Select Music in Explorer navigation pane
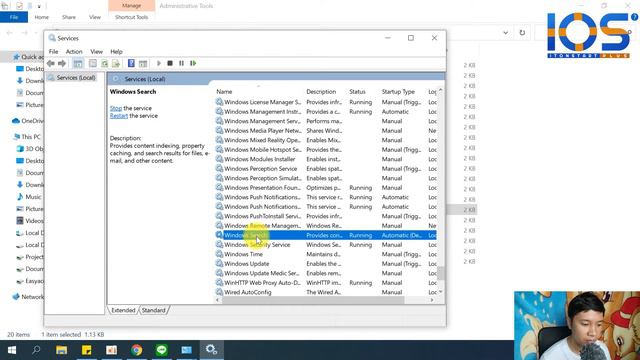The height and width of the screenshot is (360, 640). 29,197
